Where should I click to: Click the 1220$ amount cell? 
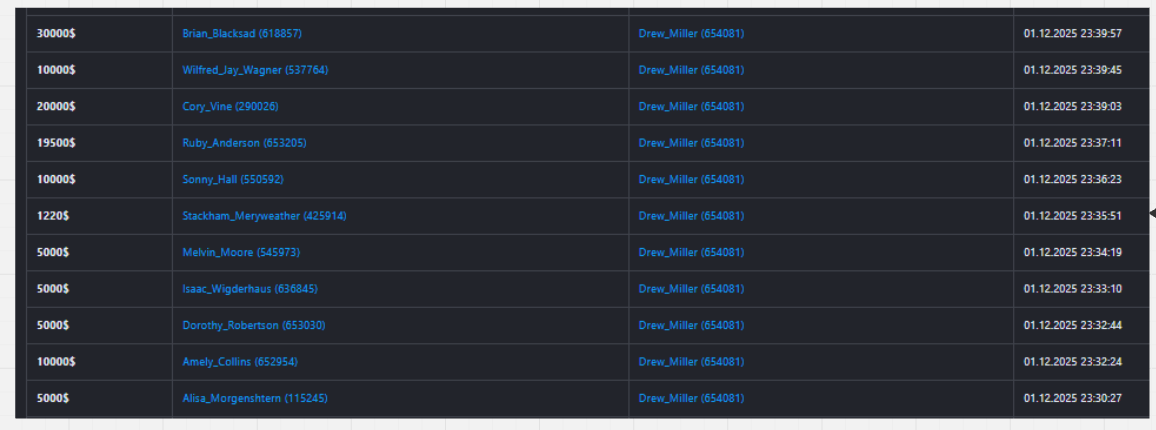(x=53, y=216)
